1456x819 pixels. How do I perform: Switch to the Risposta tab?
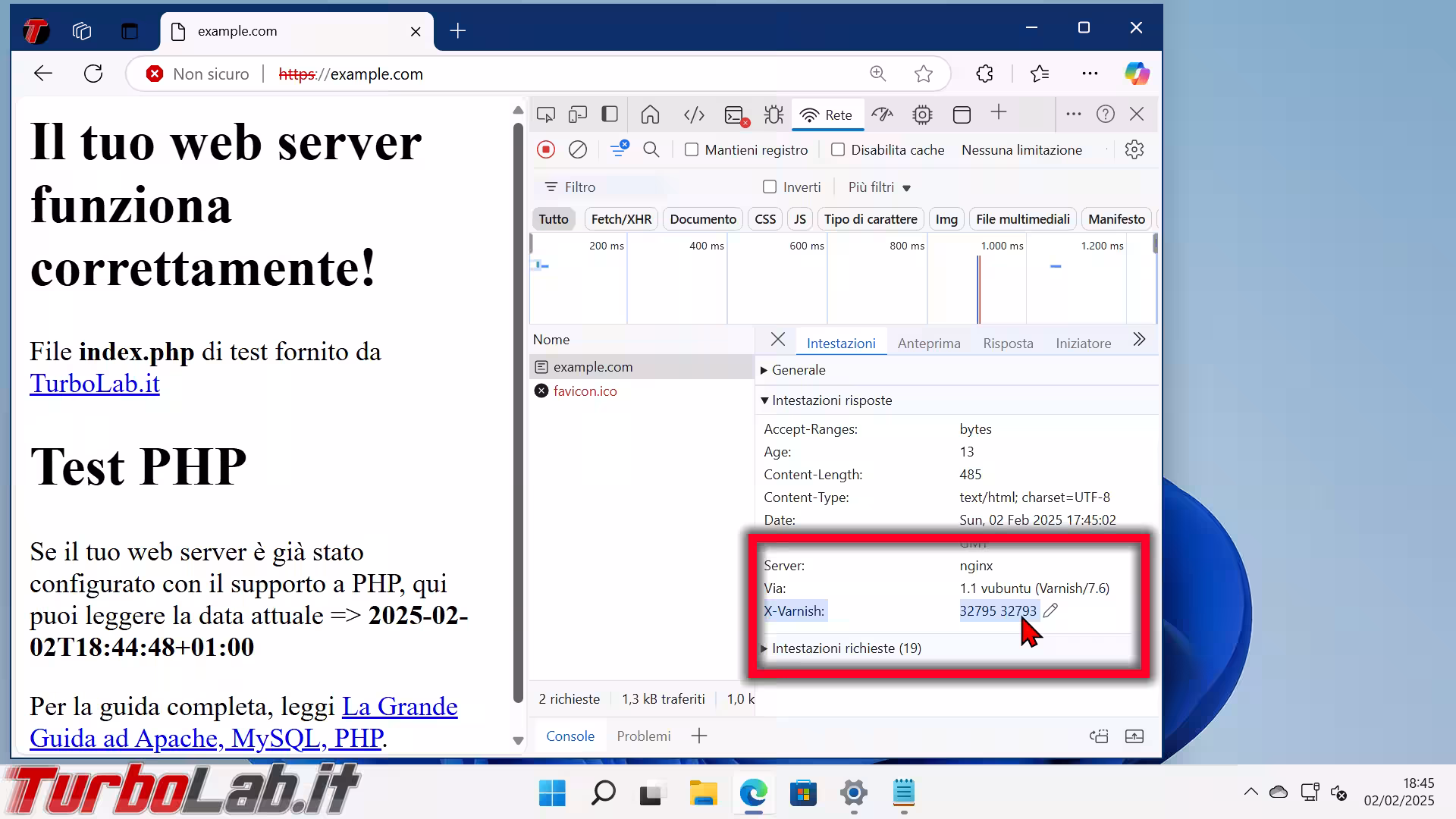click(x=1008, y=343)
